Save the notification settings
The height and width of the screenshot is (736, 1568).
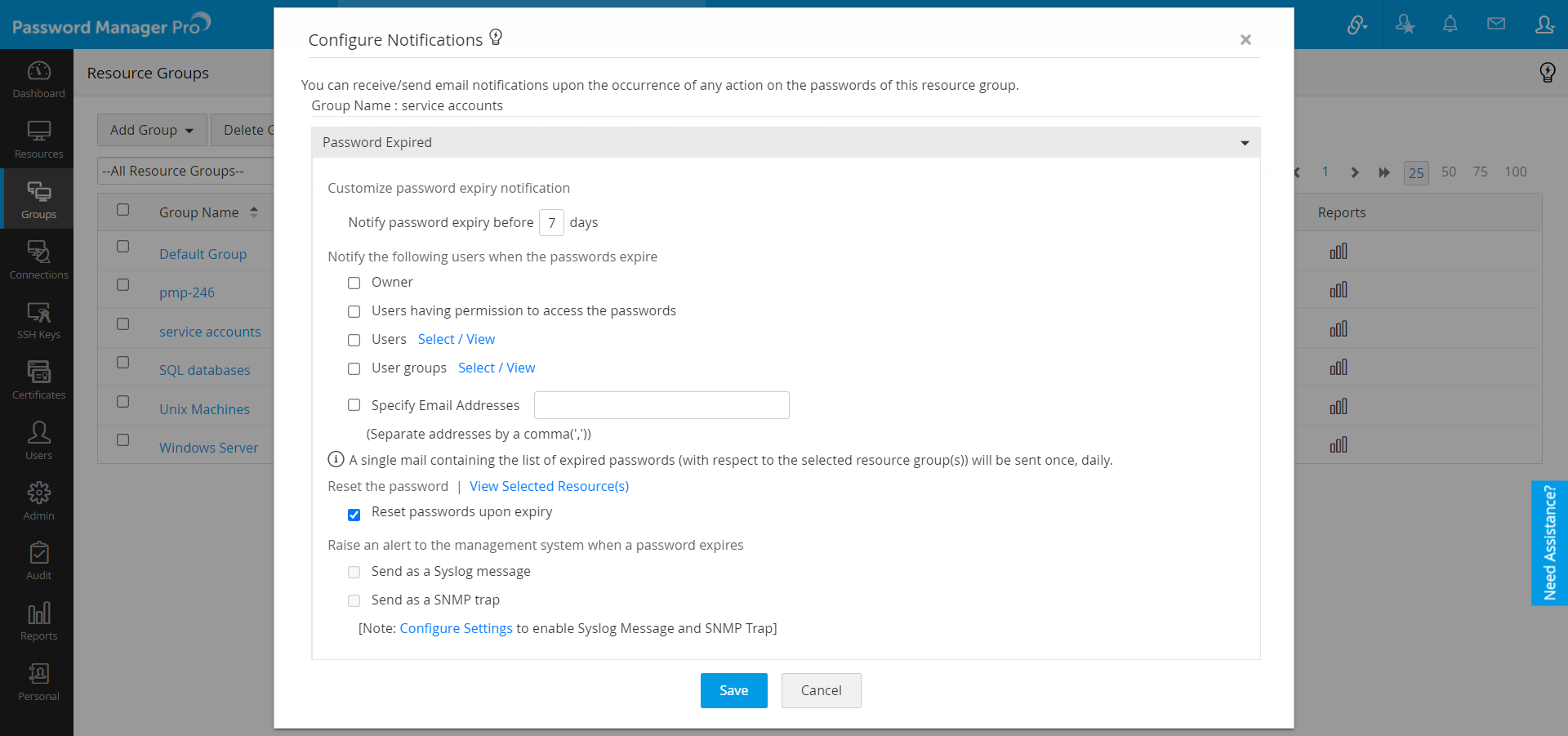tap(733, 690)
